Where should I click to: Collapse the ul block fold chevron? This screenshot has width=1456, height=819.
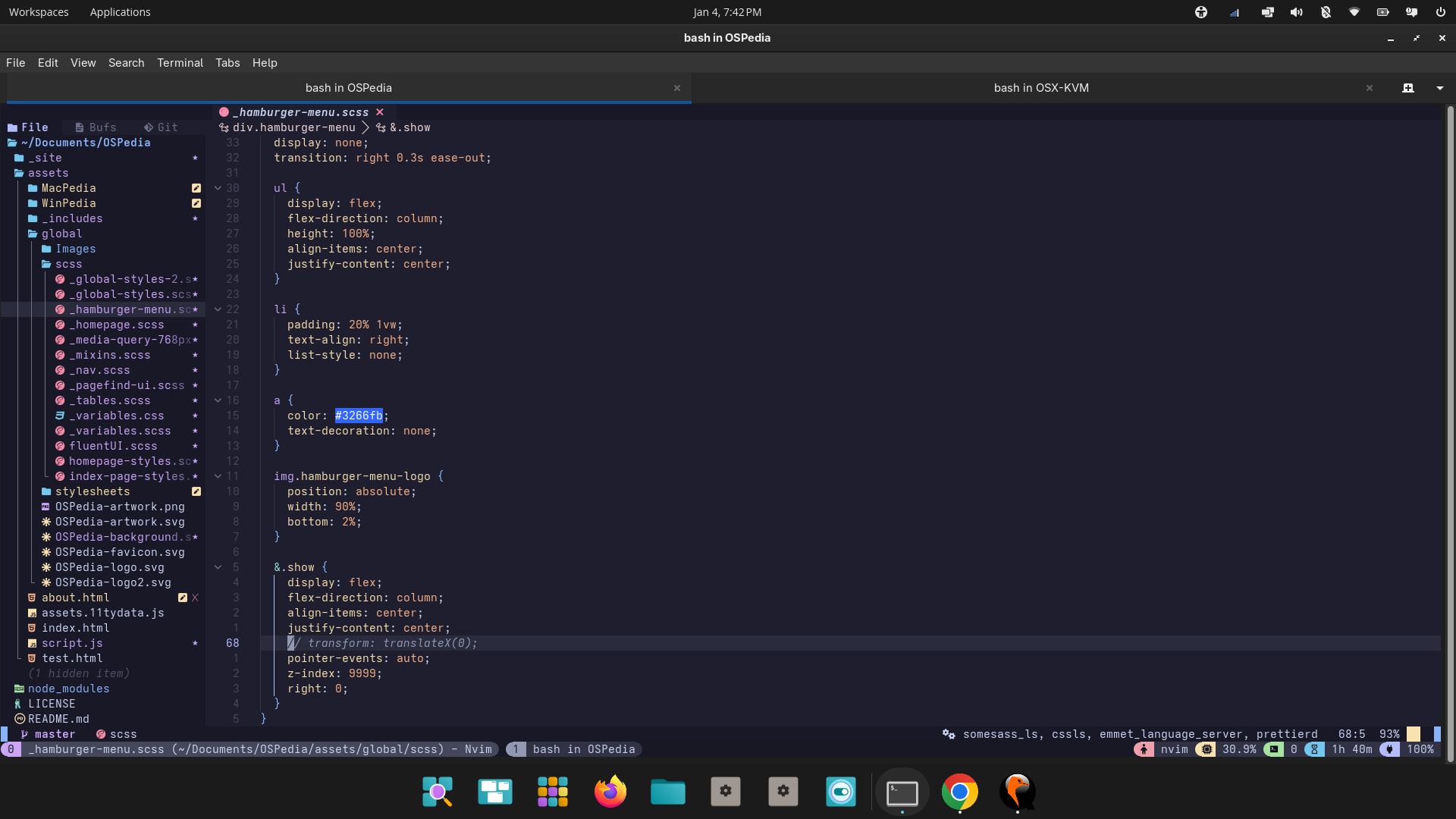[x=218, y=188]
